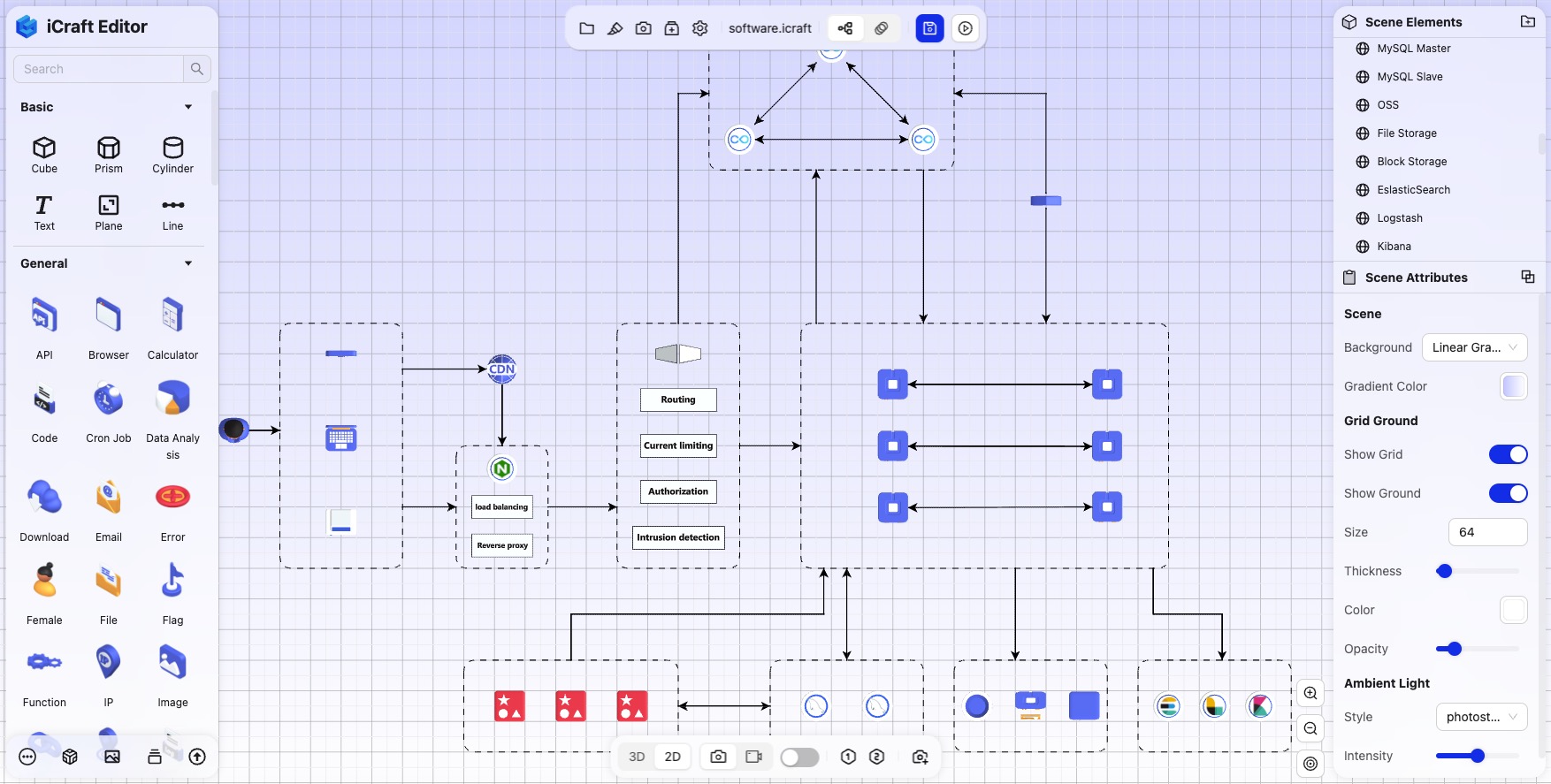This screenshot has width=1551, height=784.
Task: Collapse the Basic section
Action: (188, 107)
